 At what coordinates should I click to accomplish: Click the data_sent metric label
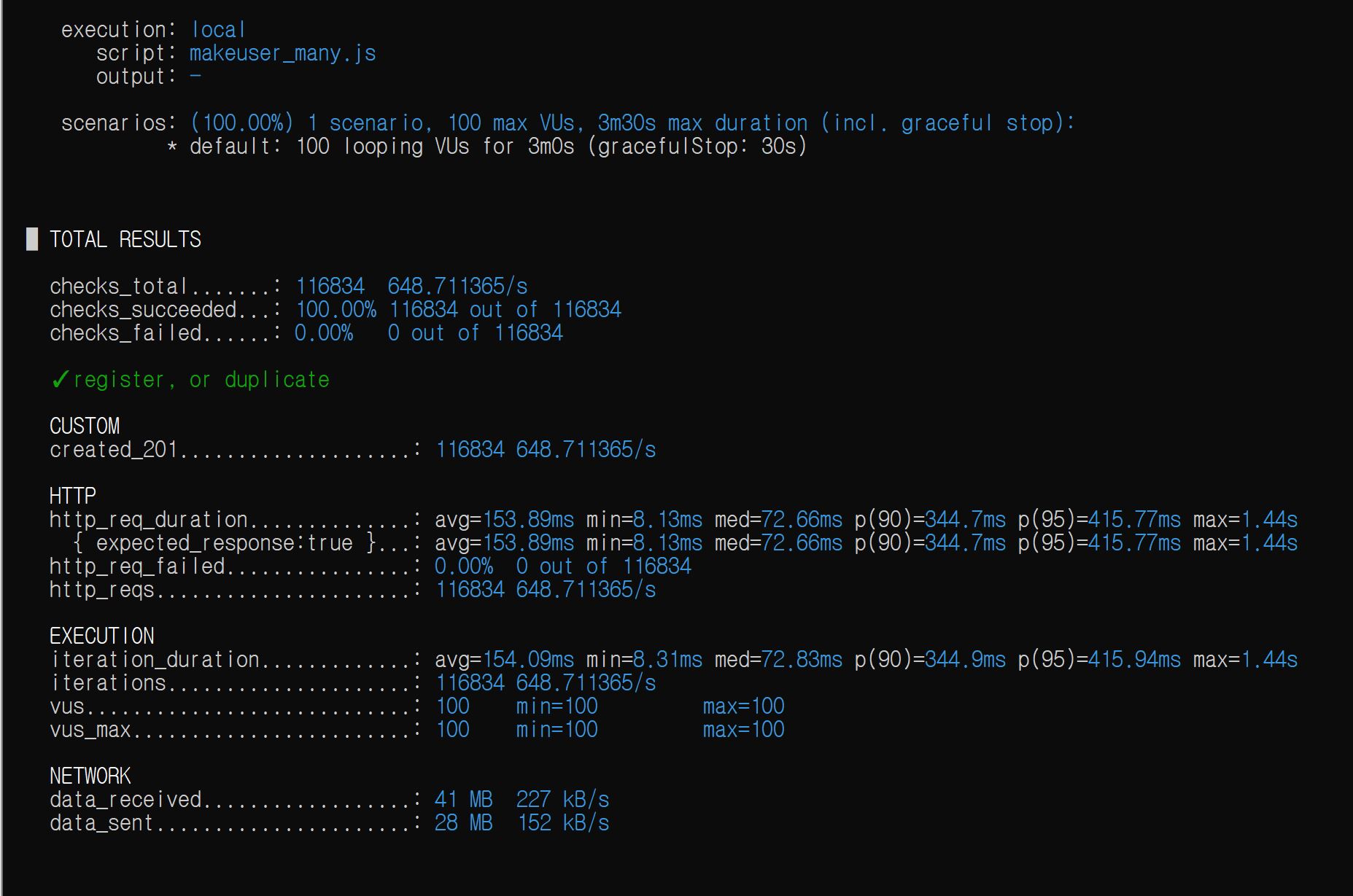pyautogui.click(x=101, y=823)
